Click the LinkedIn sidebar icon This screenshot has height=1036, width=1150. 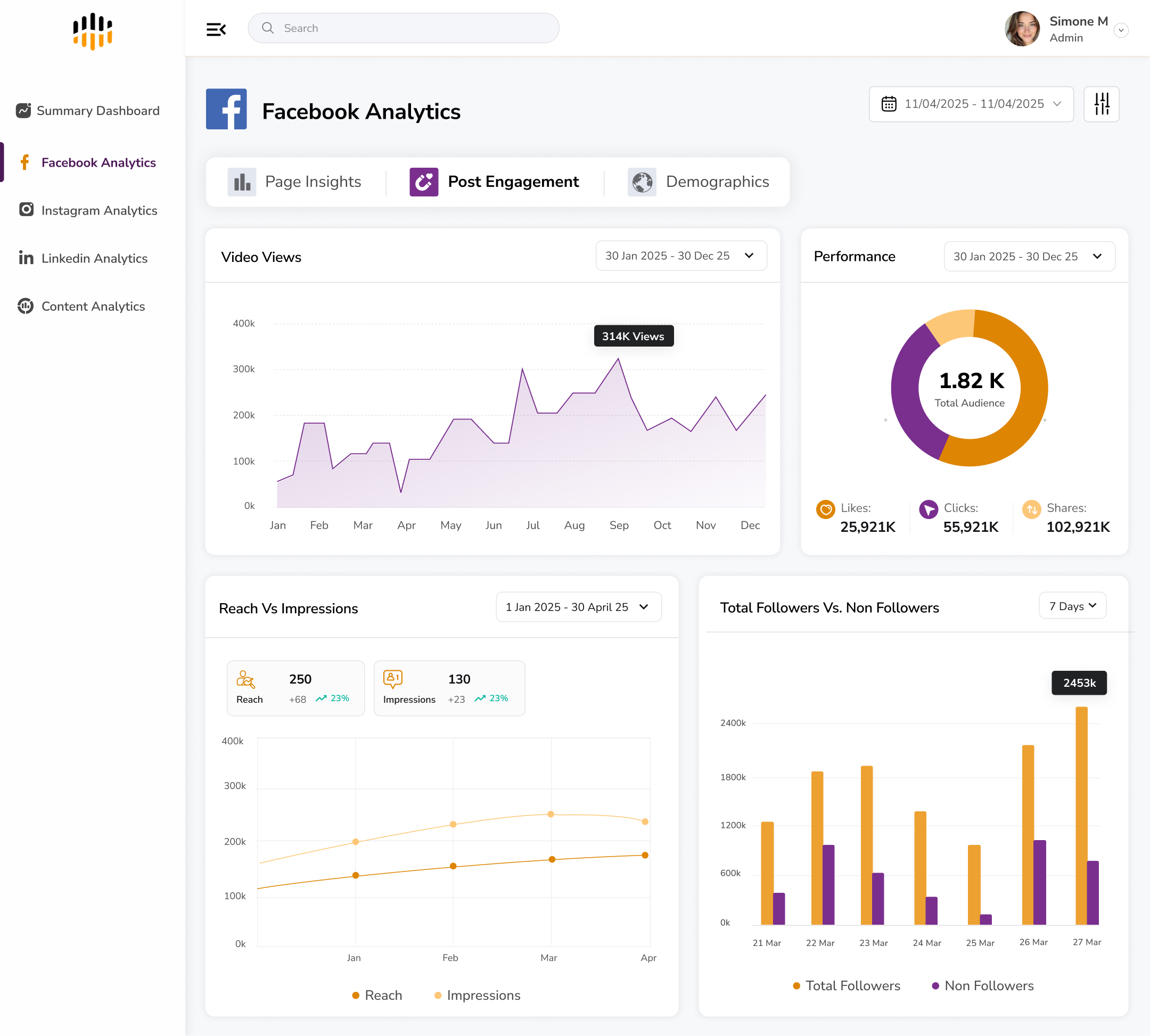[26, 258]
